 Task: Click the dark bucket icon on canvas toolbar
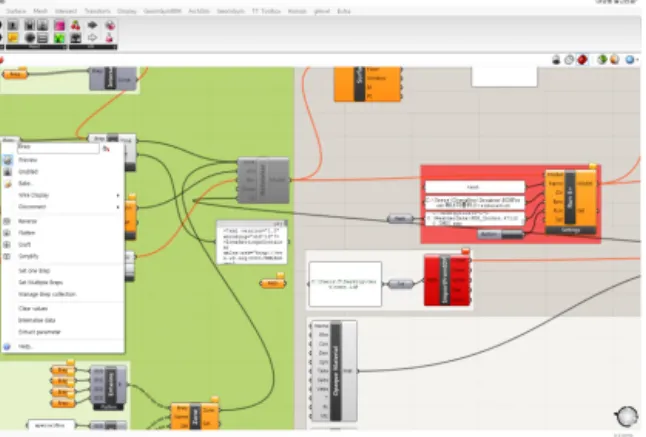(x=556, y=60)
